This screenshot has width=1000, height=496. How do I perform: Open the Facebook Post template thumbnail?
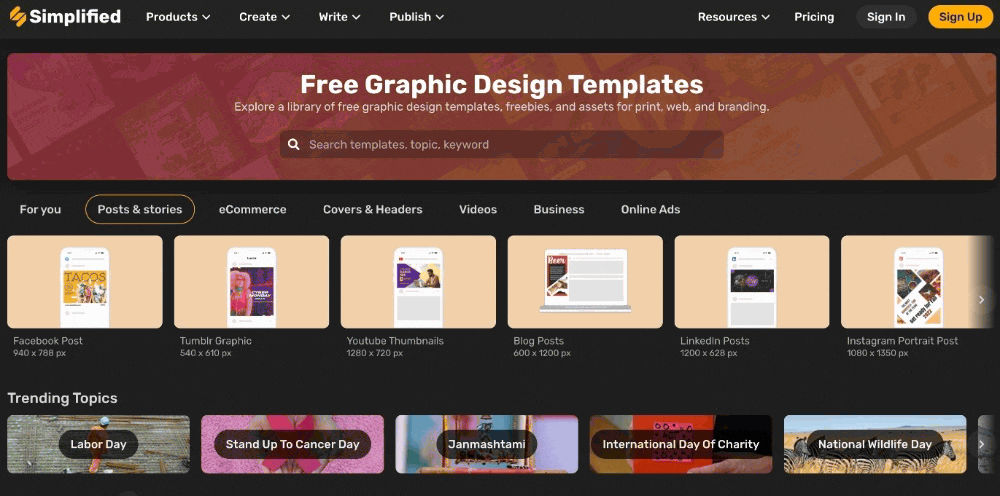click(x=85, y=282)
